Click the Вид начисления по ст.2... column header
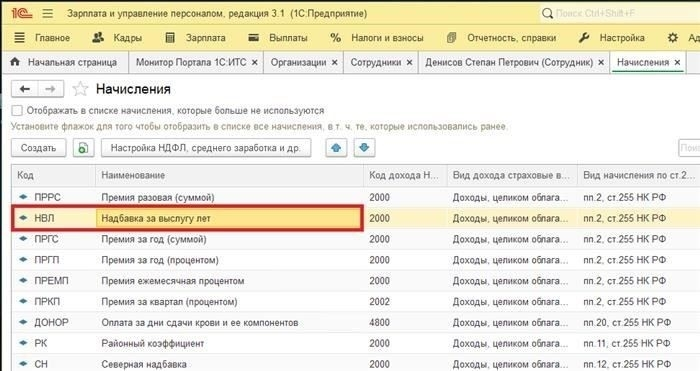Screen dimensions: 700x371 point(639,175)
